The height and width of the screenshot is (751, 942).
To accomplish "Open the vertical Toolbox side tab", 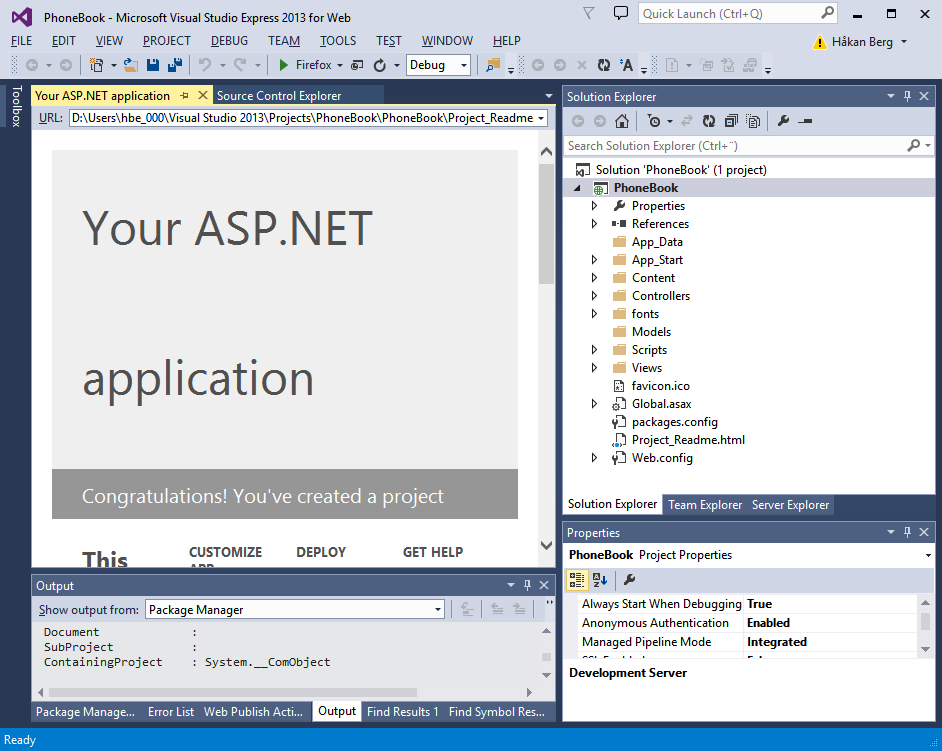I will pos(16,106).
